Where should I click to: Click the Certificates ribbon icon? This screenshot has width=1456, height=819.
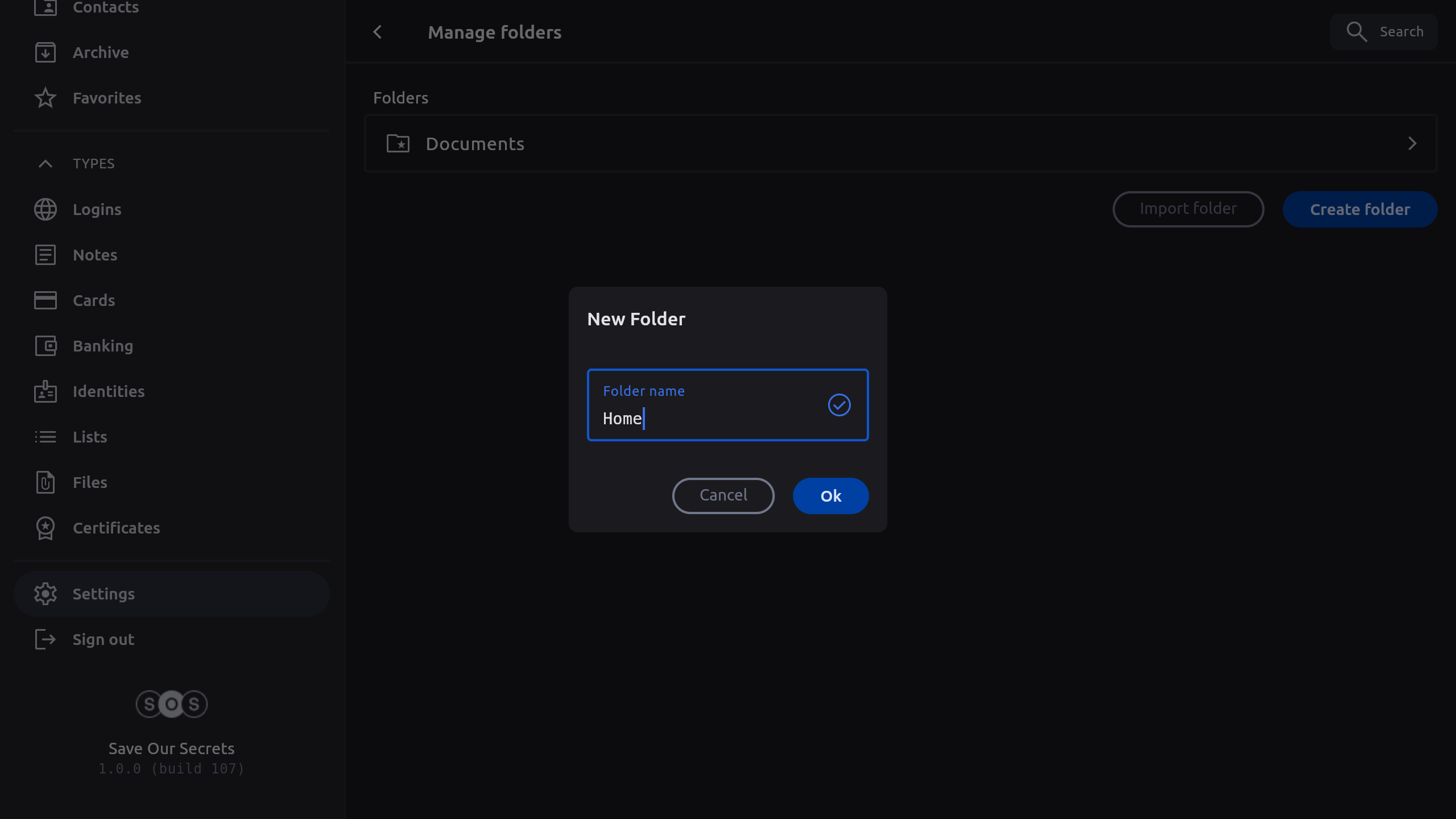click(x=45, y=528)
